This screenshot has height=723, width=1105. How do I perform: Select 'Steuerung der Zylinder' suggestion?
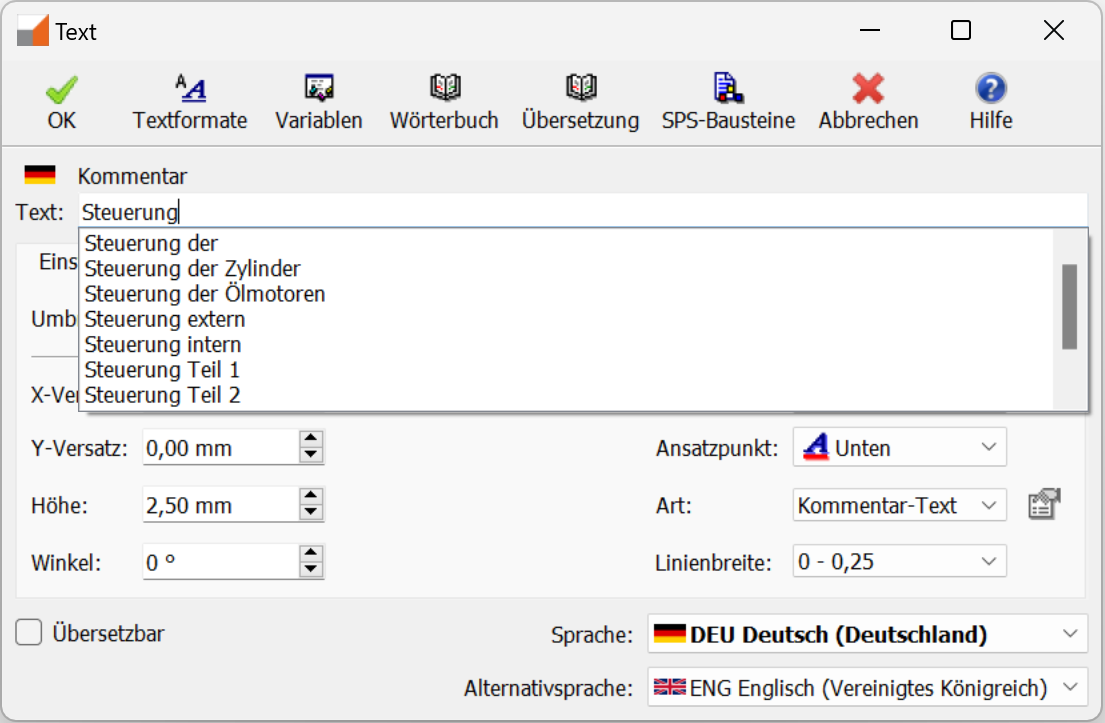tap(192, 269)
